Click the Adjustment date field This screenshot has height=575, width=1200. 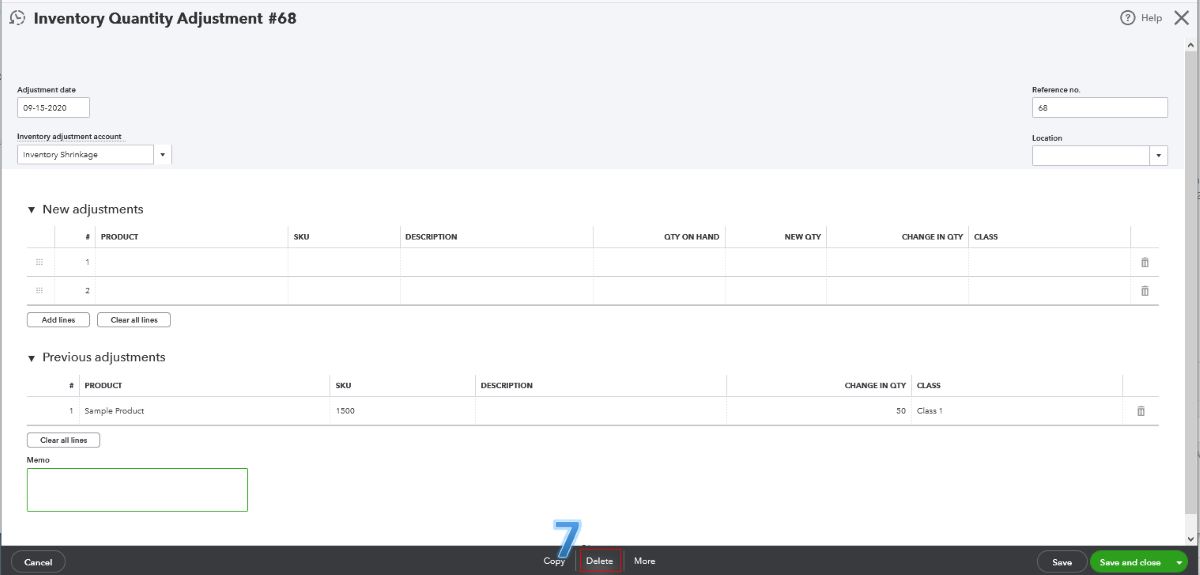tap(53, 108)
